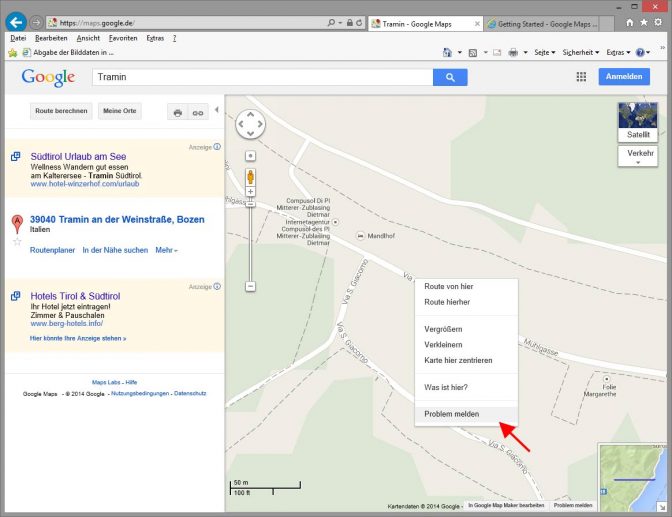This screenshot has height=517, width=672.
Task: Click the Anzeige info icon at Hotels Tirol ad
Action: pyautogui.click(x=217, y=286)
